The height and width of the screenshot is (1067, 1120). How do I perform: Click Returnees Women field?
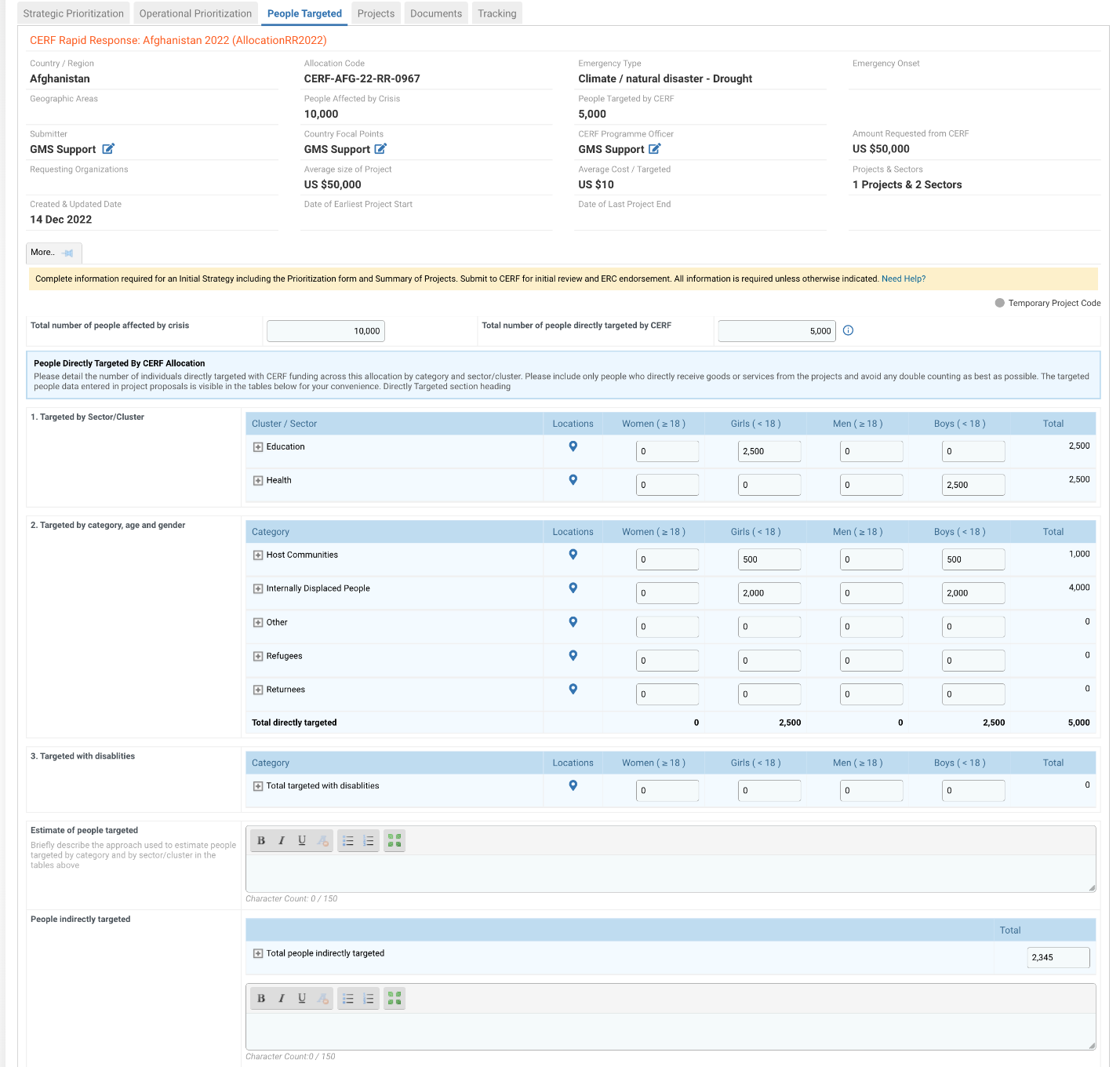[x=667, y=694]
